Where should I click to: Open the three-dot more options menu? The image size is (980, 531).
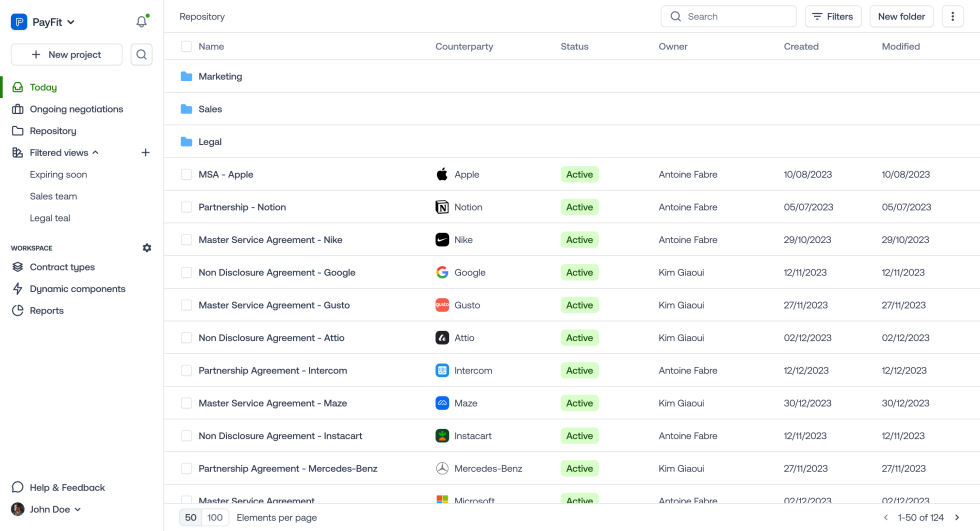point(953,17)
